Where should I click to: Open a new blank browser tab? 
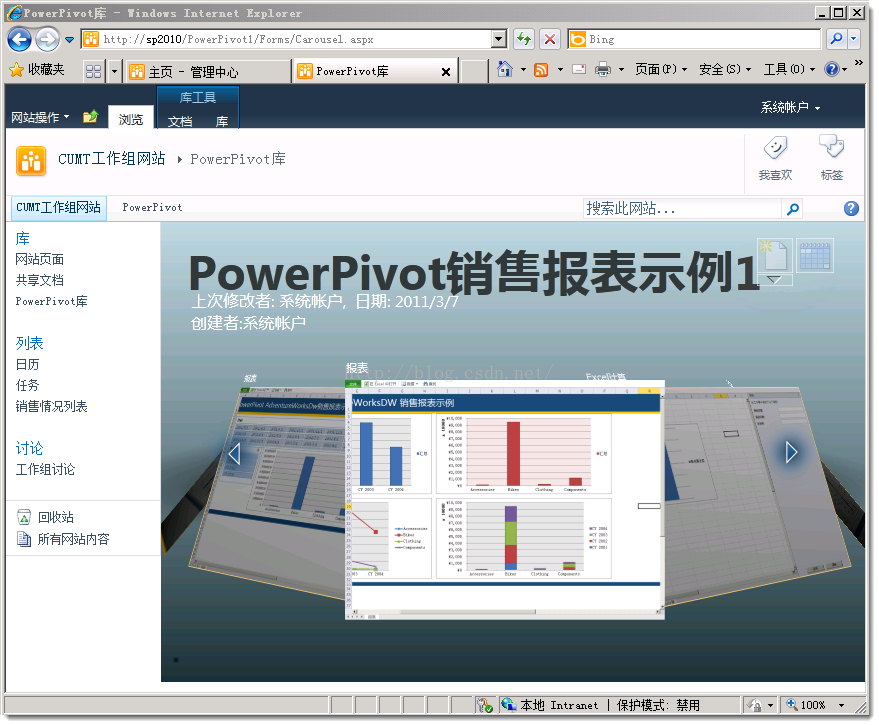click(x=474, y=71)
